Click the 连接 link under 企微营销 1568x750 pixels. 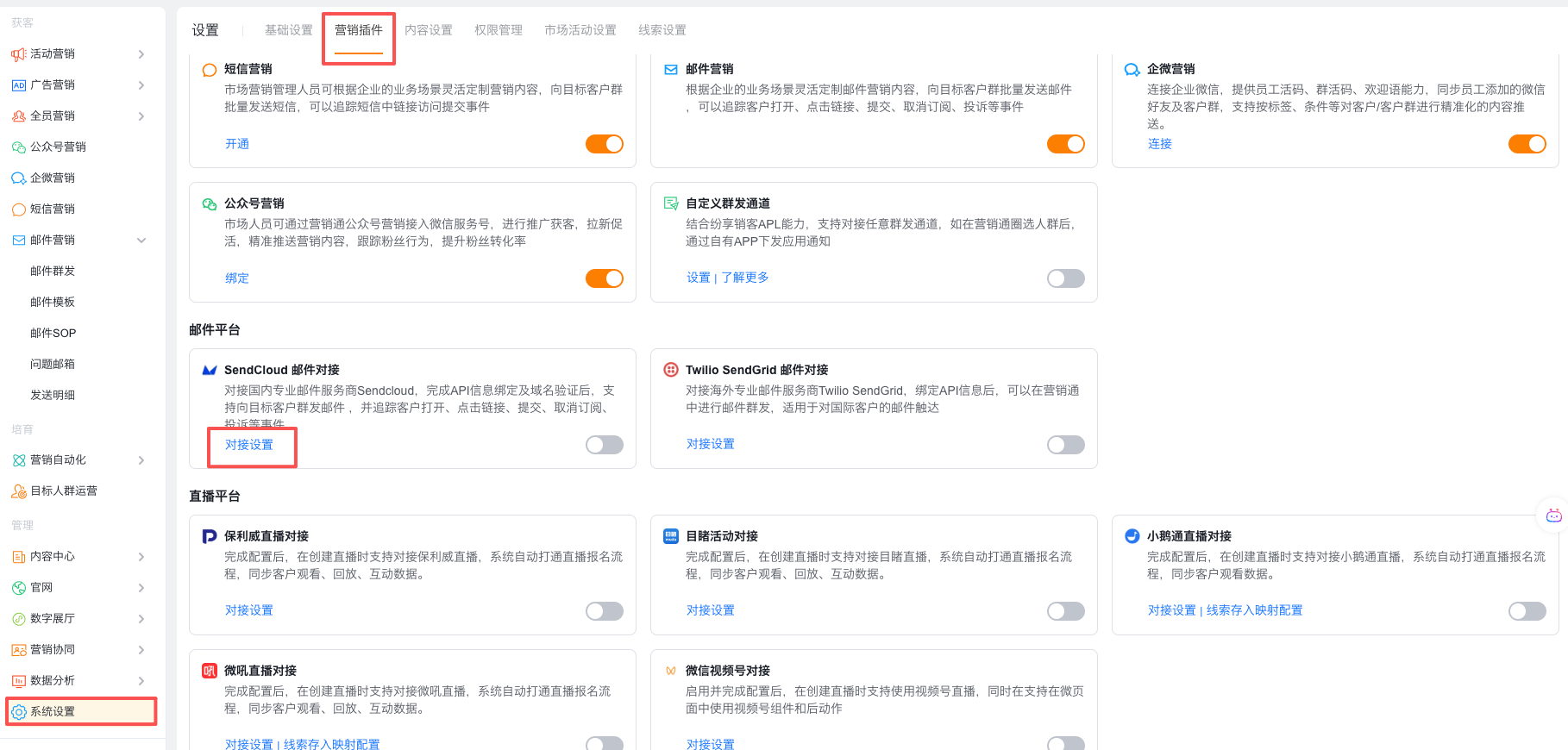pyautogui.click(x=1160, y=144)
